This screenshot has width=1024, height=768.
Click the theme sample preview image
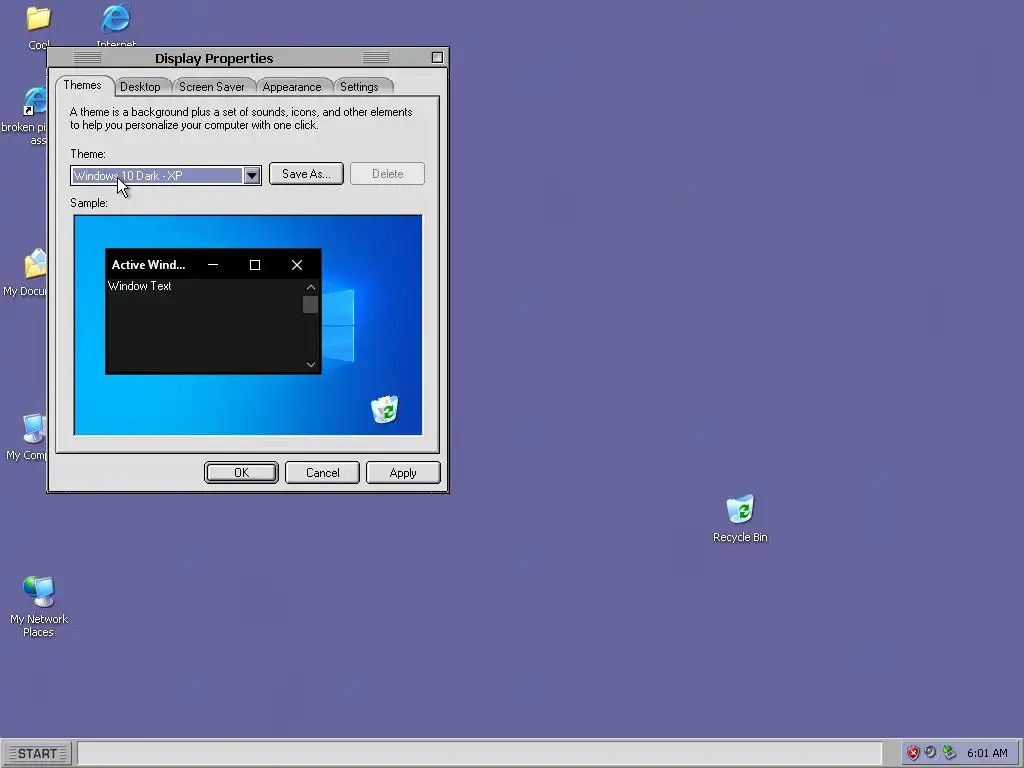(248, 325)
